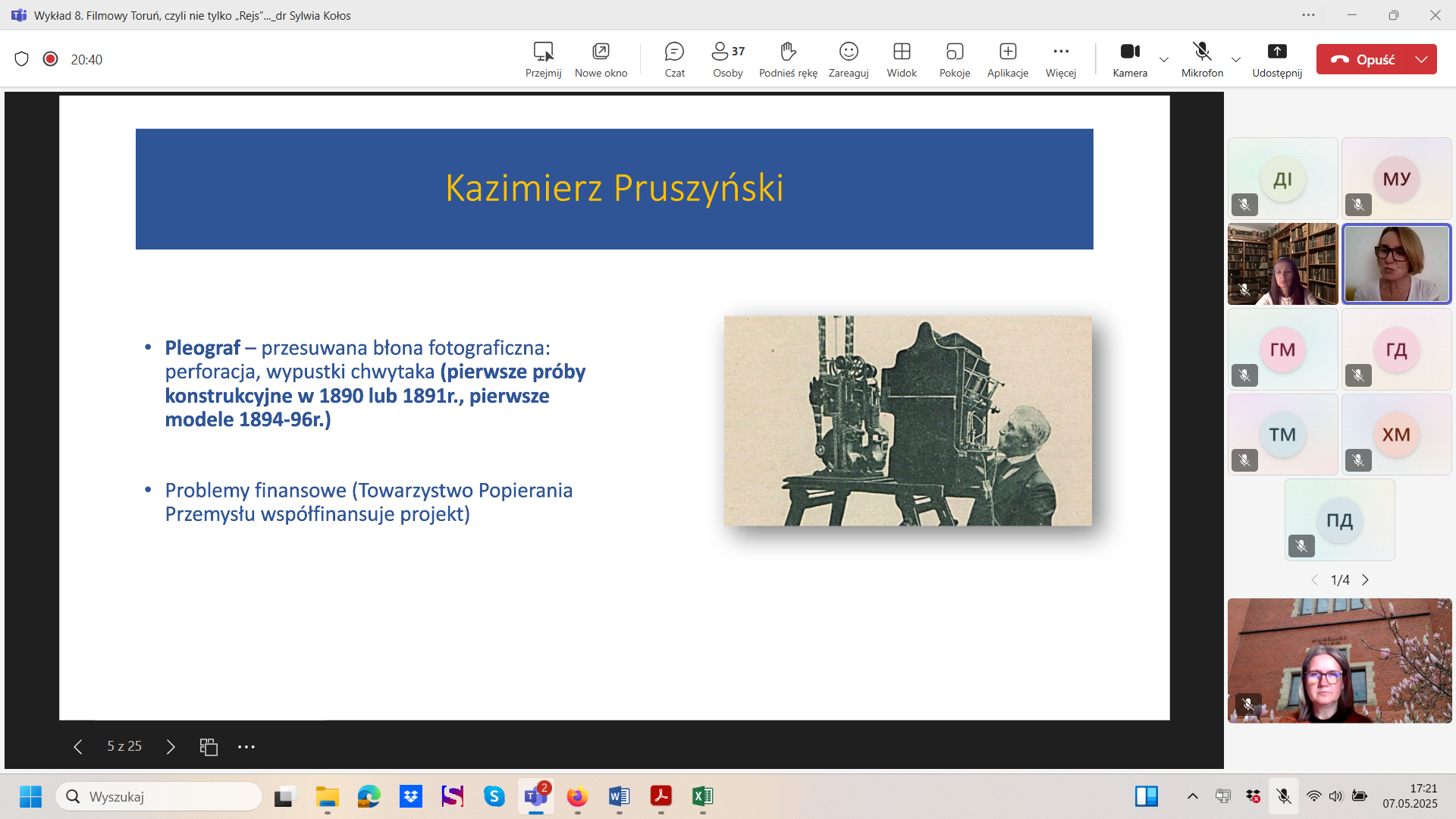
Task: Expand the camera options arrow
Action: (x=1164, y=59)
